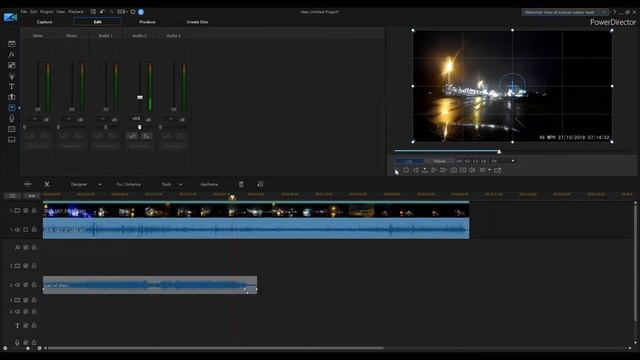Select Movie preview mode button
The image size is (640, 360).
pos(440,161)
